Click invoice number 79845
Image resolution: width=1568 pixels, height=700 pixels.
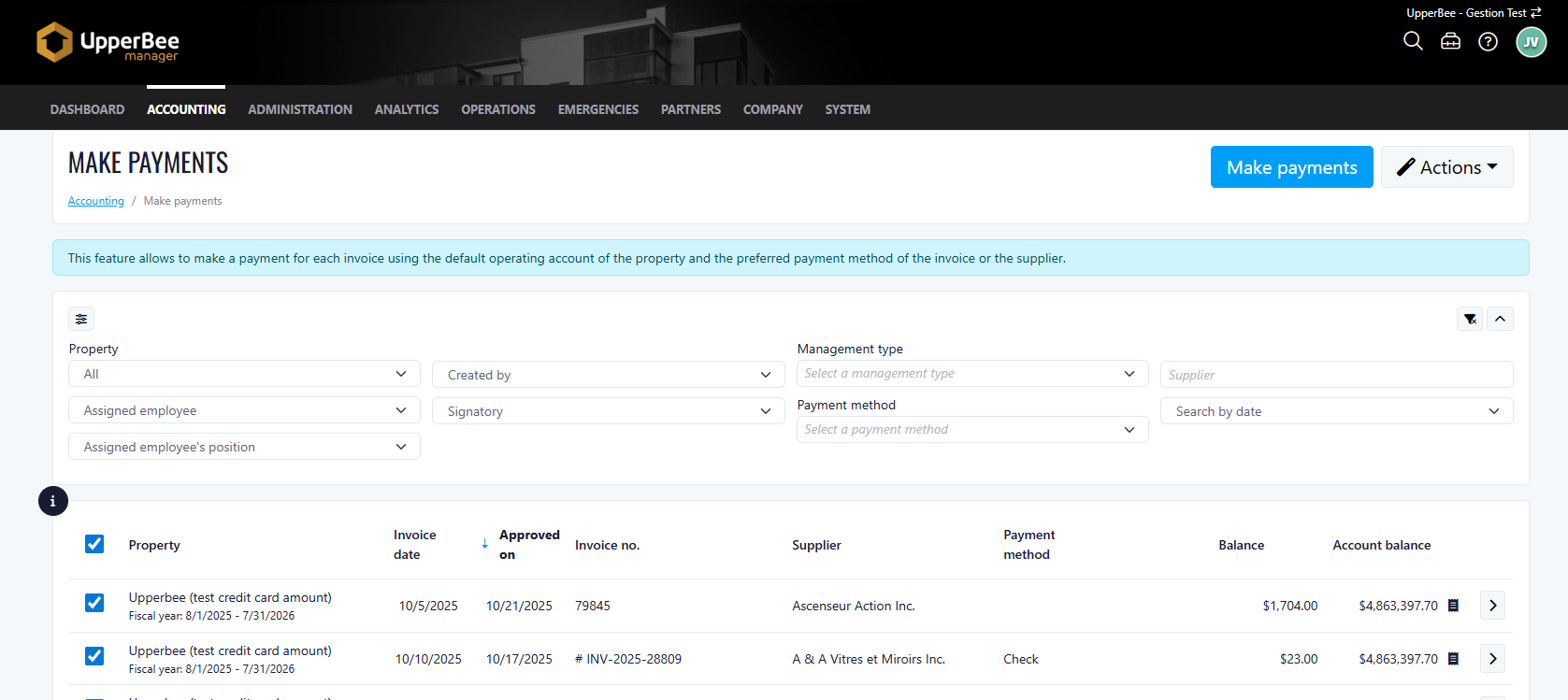tap(593, 606)
